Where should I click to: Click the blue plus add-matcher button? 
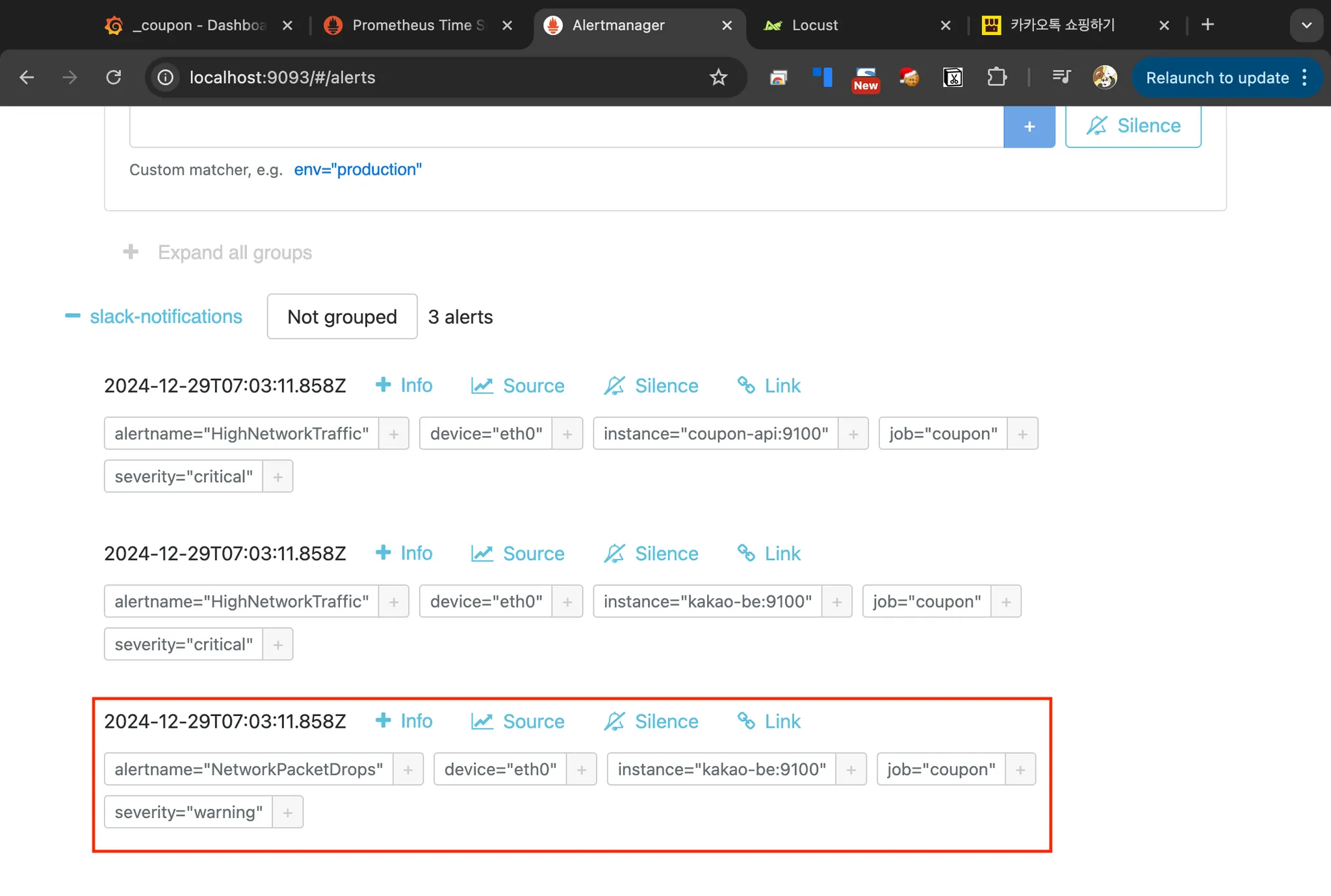coord(1029,127)
